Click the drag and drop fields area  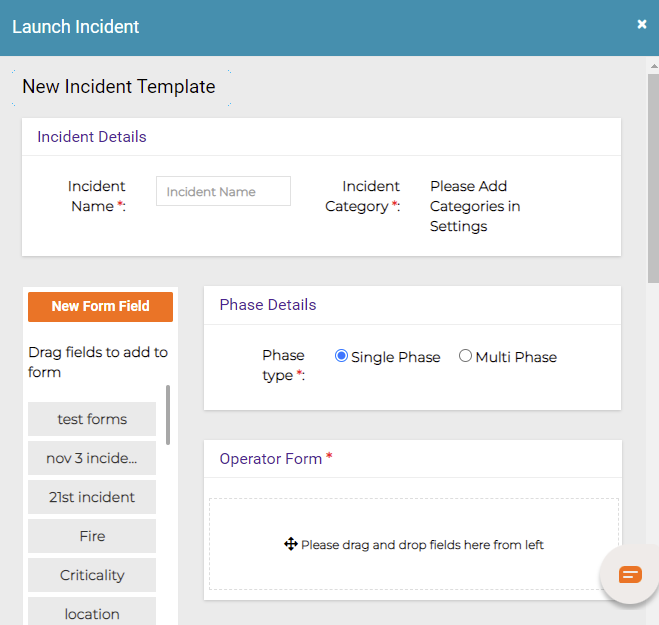[x=414, y=544]
